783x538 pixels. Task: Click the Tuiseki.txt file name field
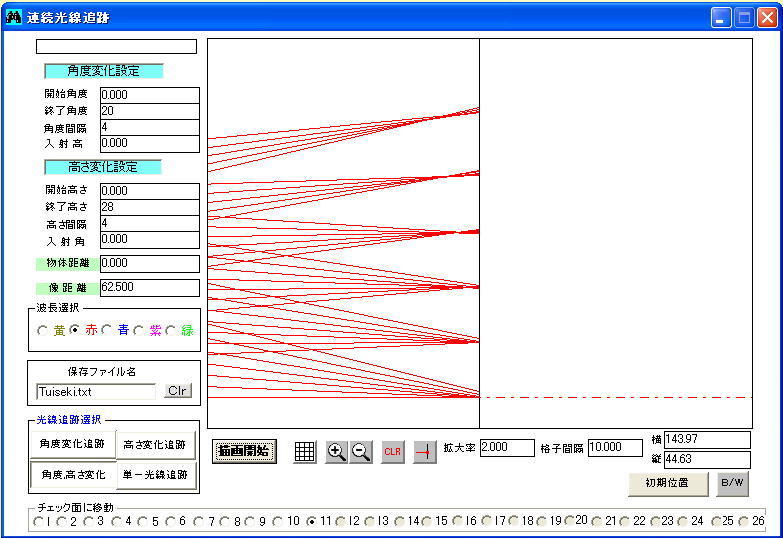tap(96, 392)
